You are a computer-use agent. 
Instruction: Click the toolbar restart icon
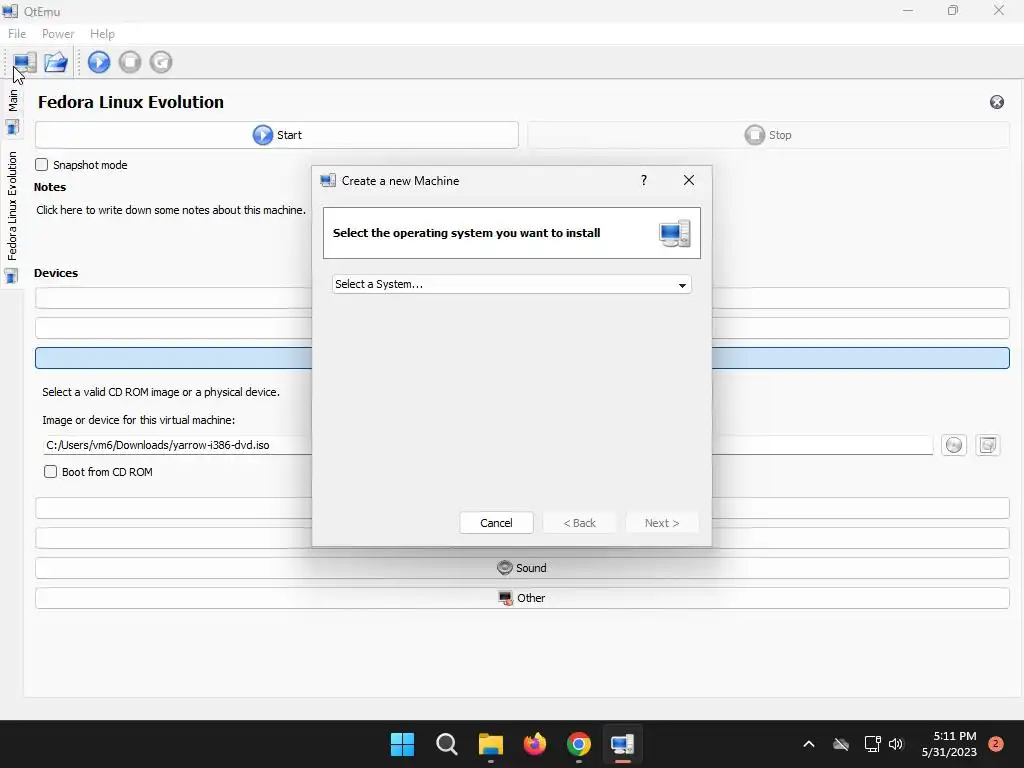tap(161, 62)
